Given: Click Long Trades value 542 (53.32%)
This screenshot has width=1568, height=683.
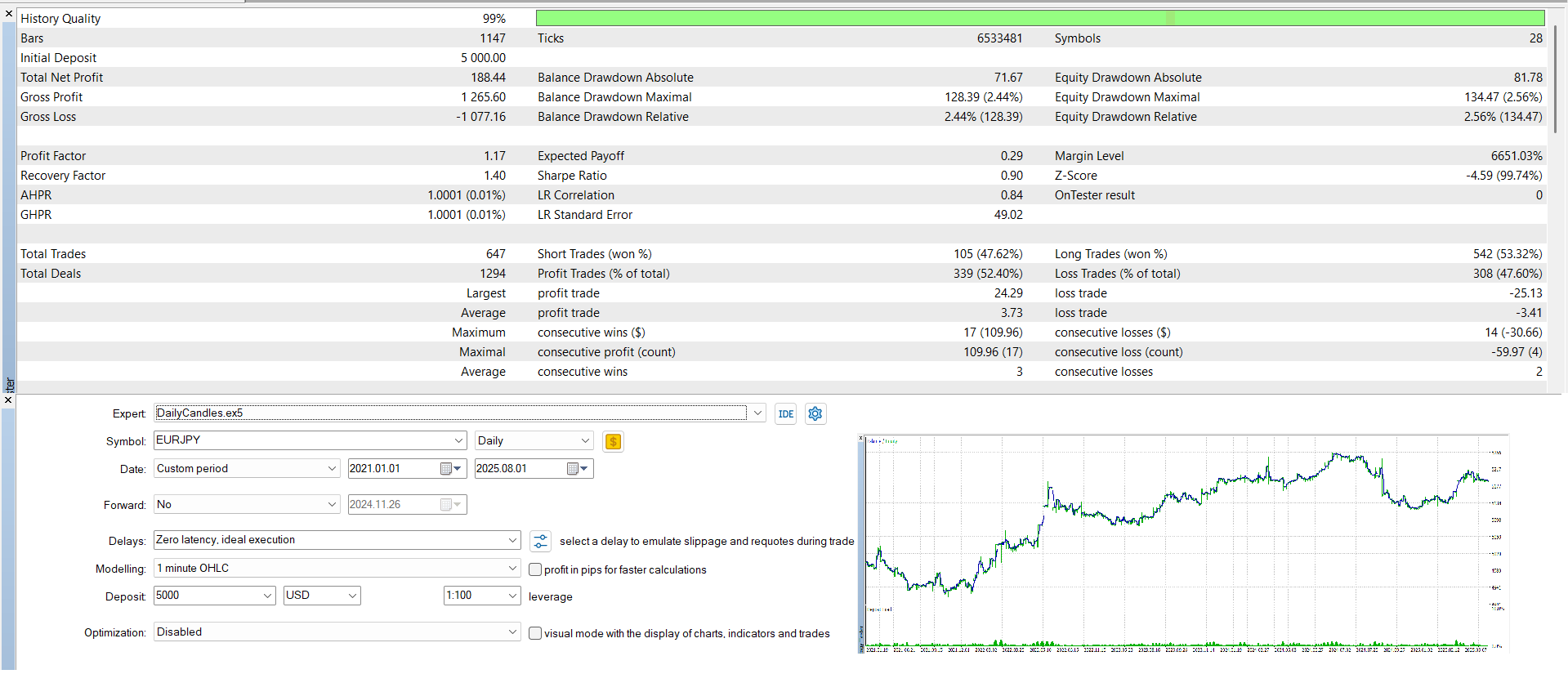Looking at the screenshot, I should point(1508,254).
